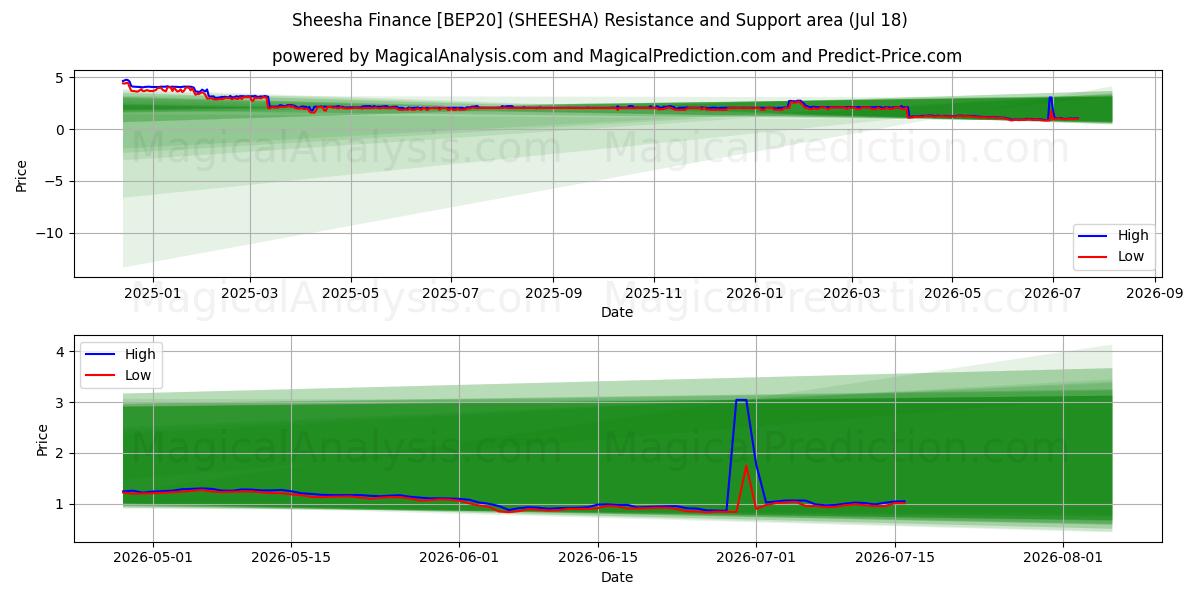
Task: Click the '−5' price tick on the top chart
Action: [55, 181]
